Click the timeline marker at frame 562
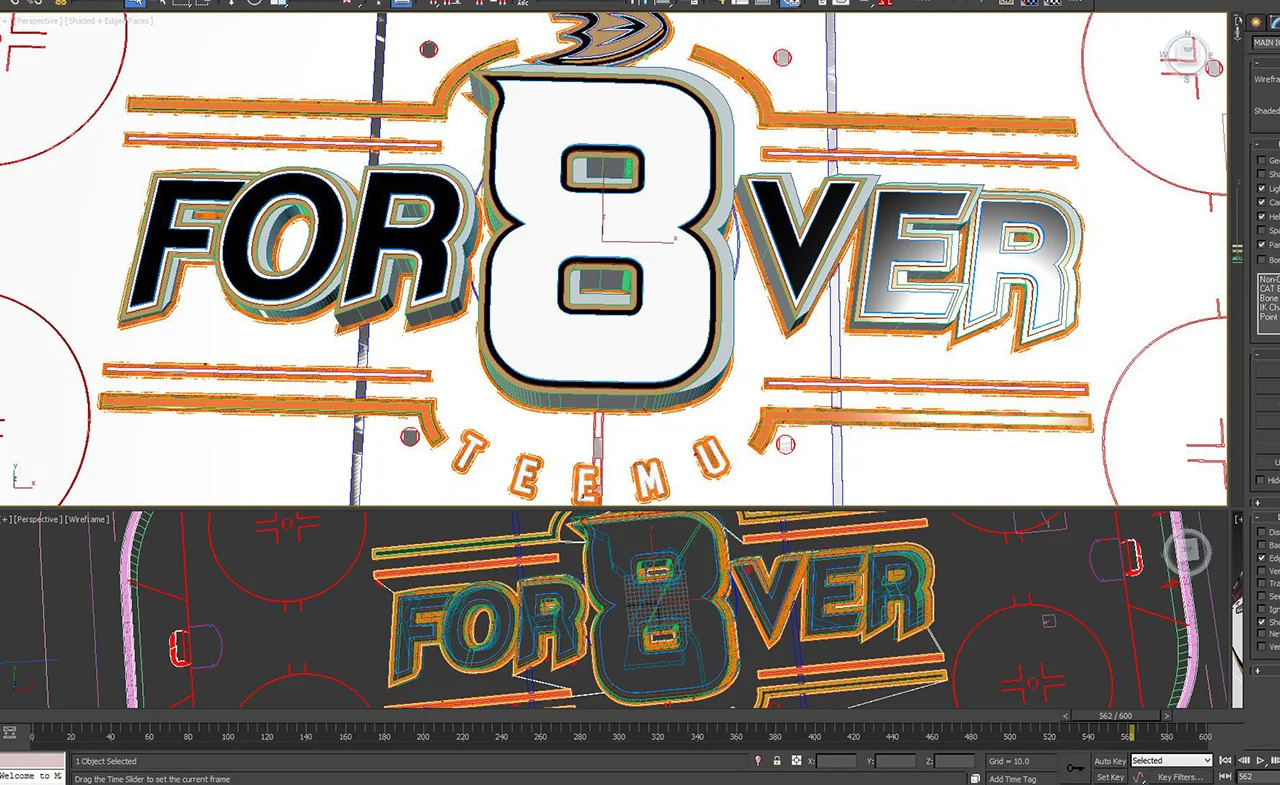1280x785 pixels. (x=1132, y=735)
